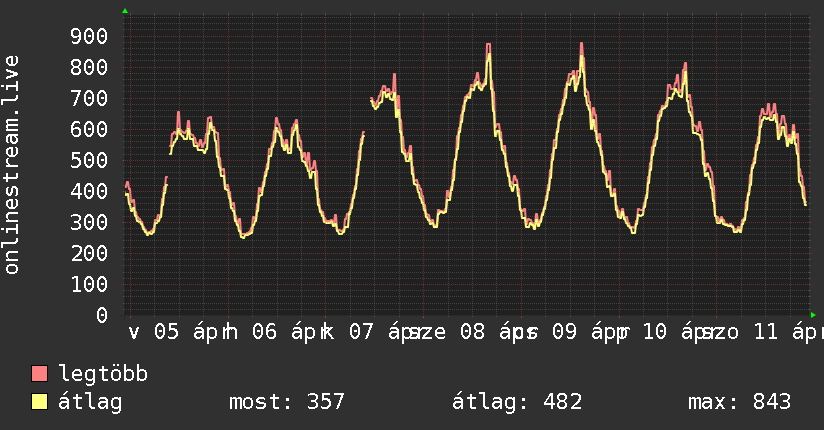Click the 300 y-axis tick label

[89, 223]
